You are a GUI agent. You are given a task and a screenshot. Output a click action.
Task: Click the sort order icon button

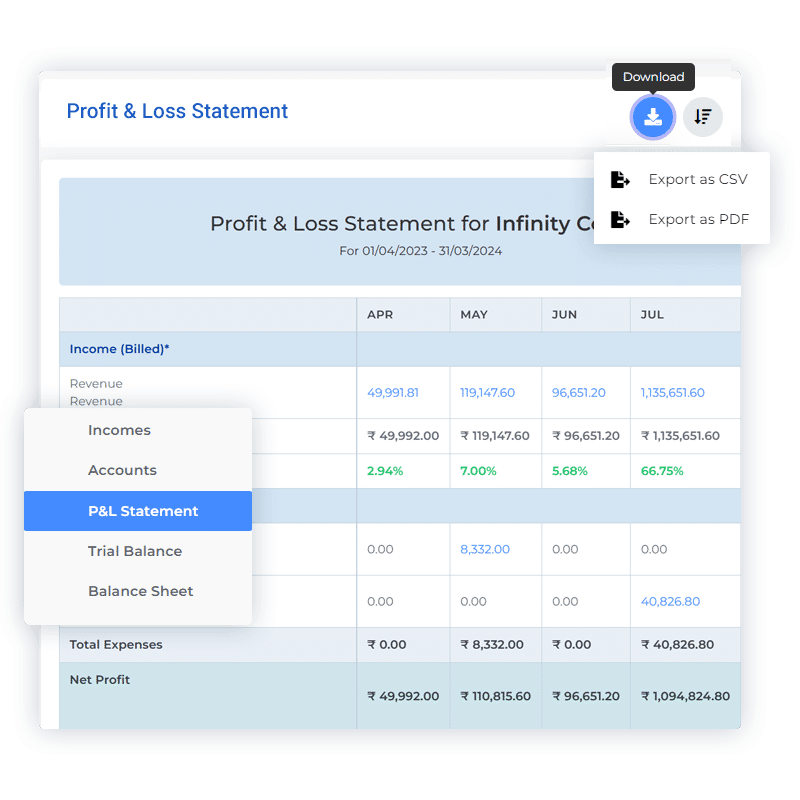point(703,117)
